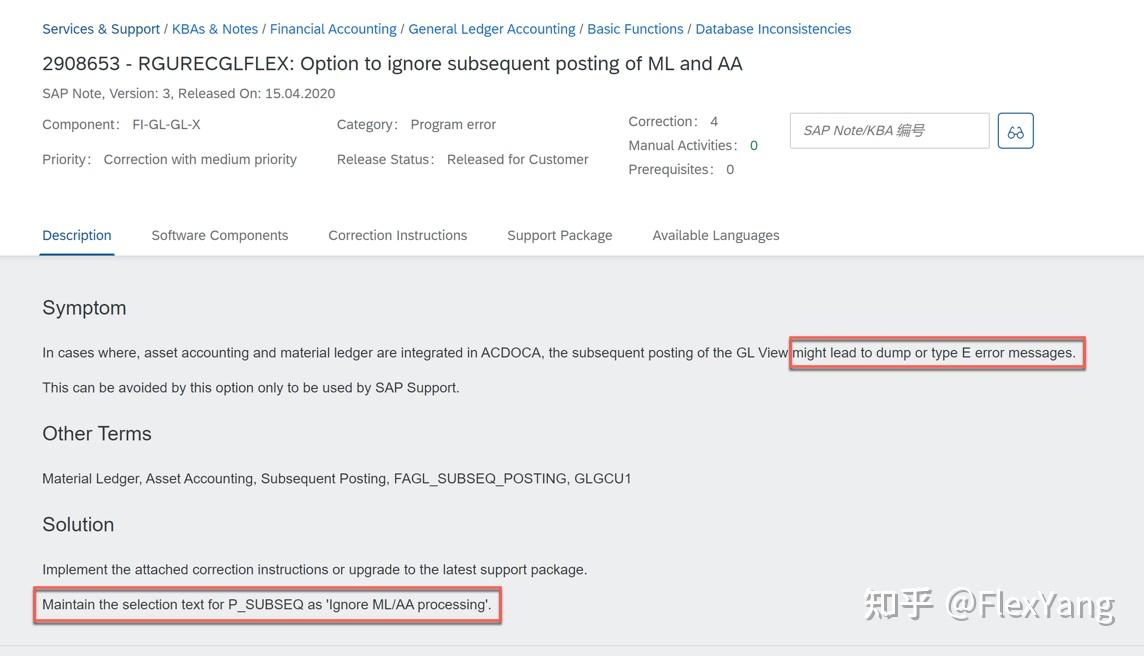
Task: Open the Services & Support breadcrumb link
Action: point(101,29)
